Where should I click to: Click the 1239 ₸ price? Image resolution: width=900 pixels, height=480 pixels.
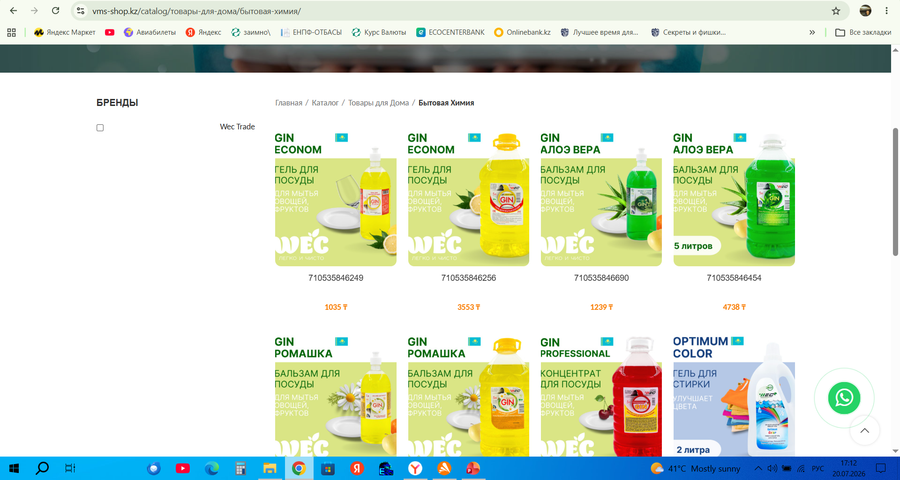tap(602, 307)
